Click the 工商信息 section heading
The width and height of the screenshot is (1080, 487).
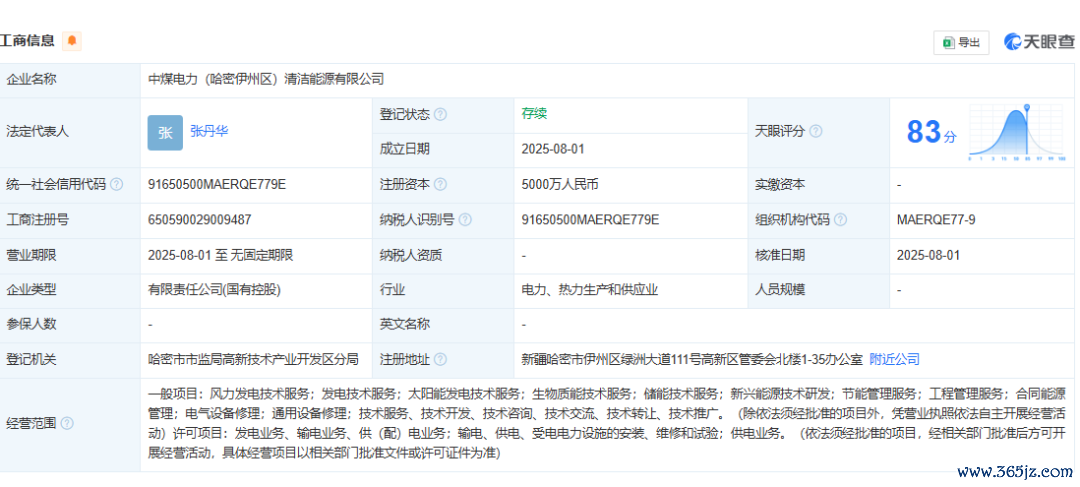(28, 41)
